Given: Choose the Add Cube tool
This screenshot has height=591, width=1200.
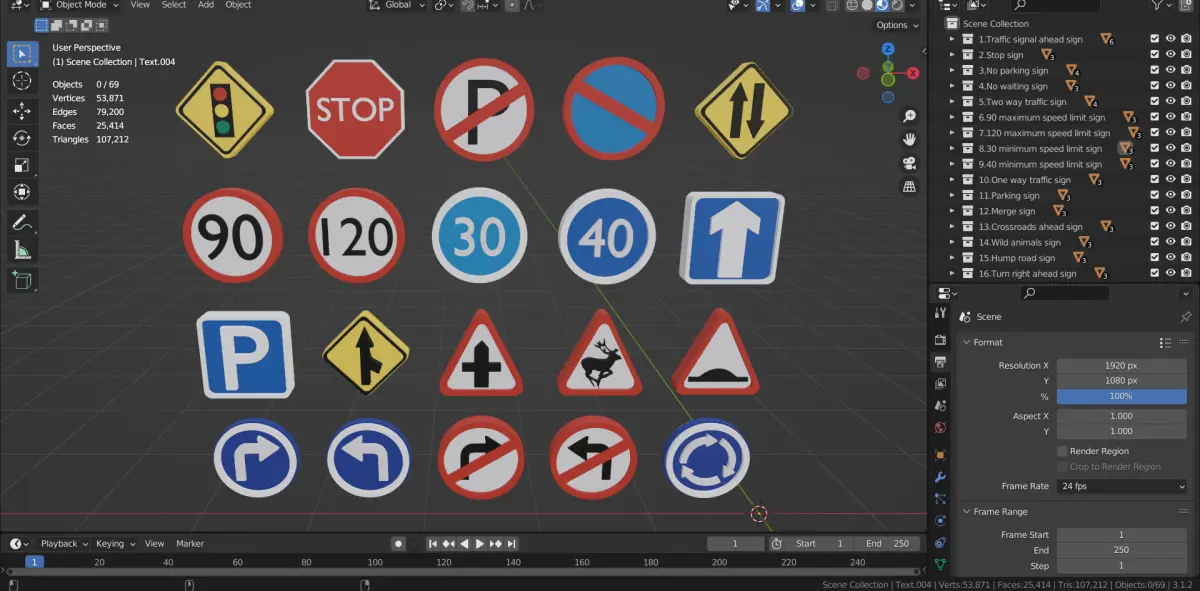Looking at the screenshot, I should click(x=22, y=280).
